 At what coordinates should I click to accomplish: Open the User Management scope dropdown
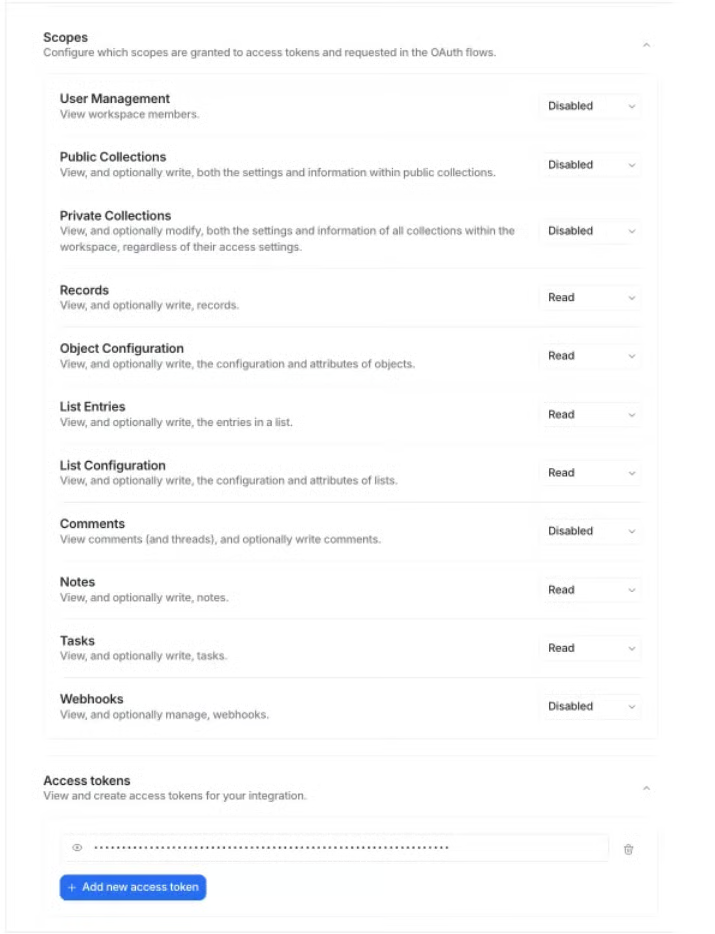(x=591, y=106)
